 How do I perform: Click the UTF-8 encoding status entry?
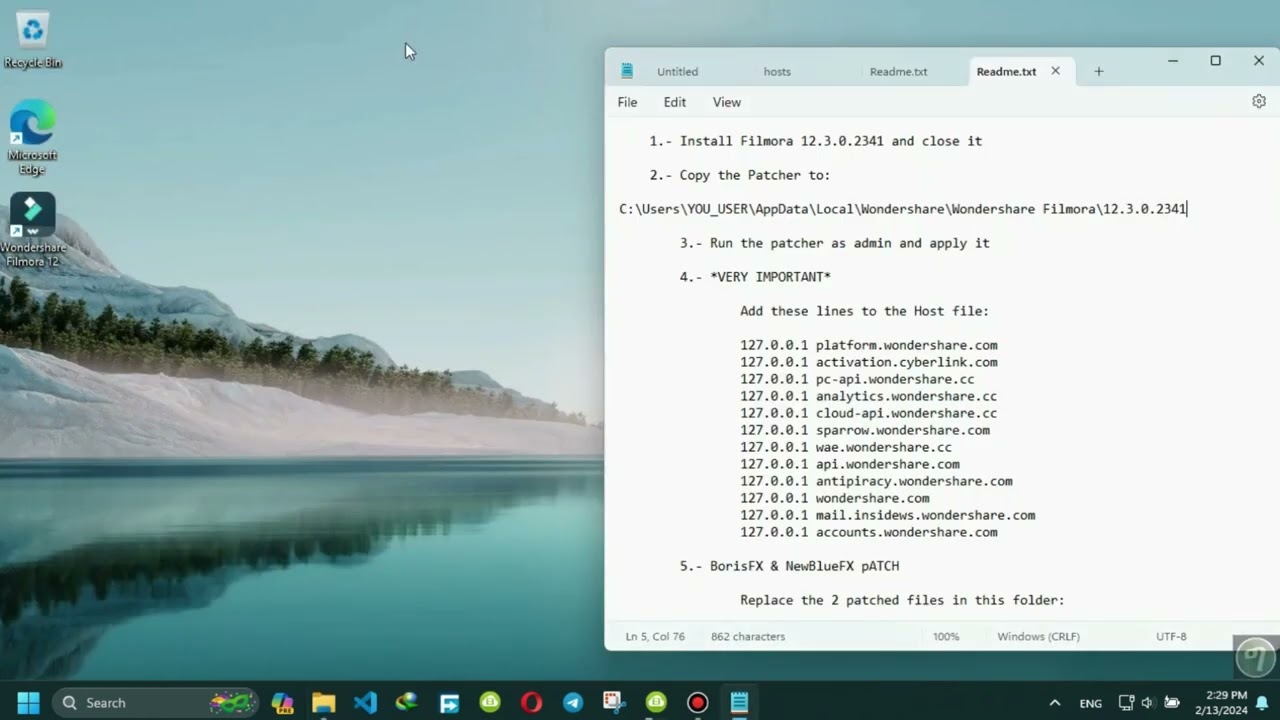tap(1171, 636)
